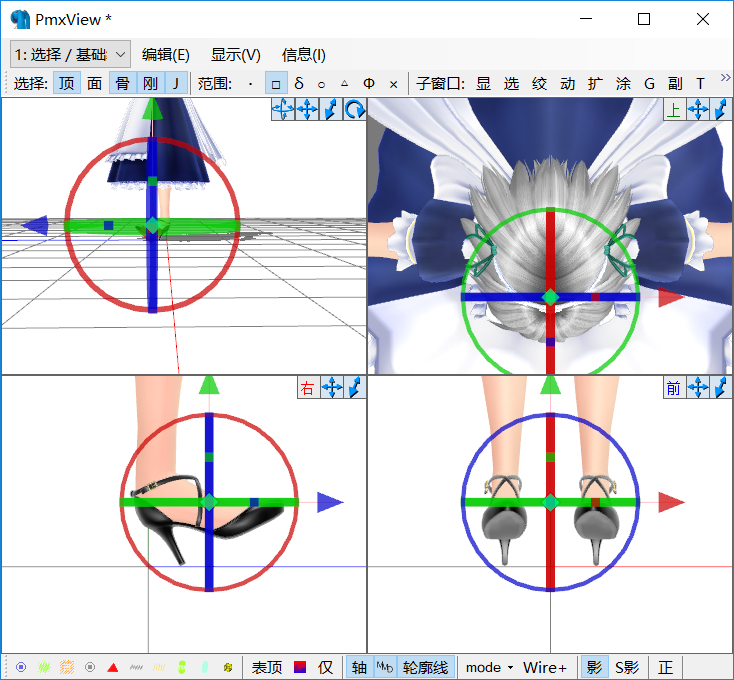Select the dot point range mode
Screen dimensions: 734x680
tap(251, 84)
